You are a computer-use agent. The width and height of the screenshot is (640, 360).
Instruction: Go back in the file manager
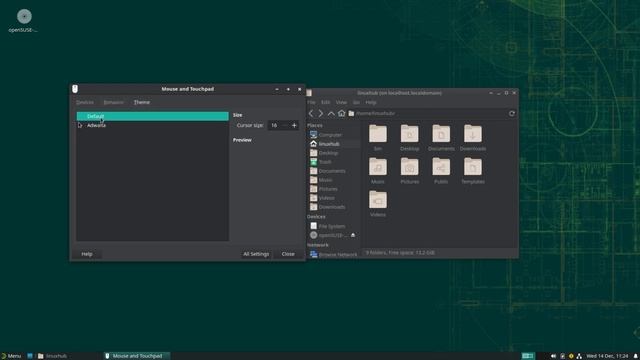click(x=311, y=113)
